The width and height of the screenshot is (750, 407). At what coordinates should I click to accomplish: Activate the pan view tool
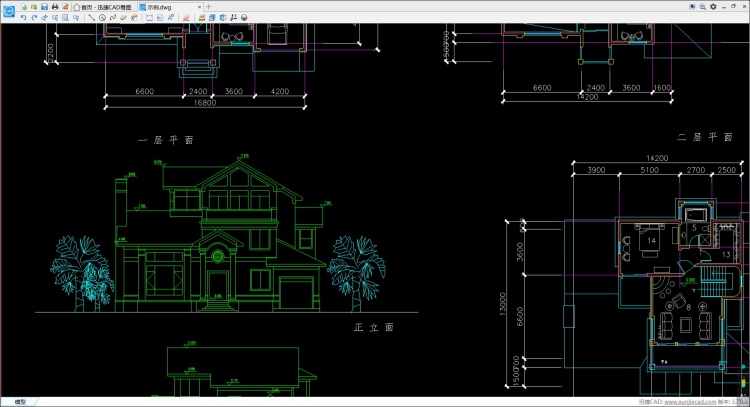(x=44, y=18)
